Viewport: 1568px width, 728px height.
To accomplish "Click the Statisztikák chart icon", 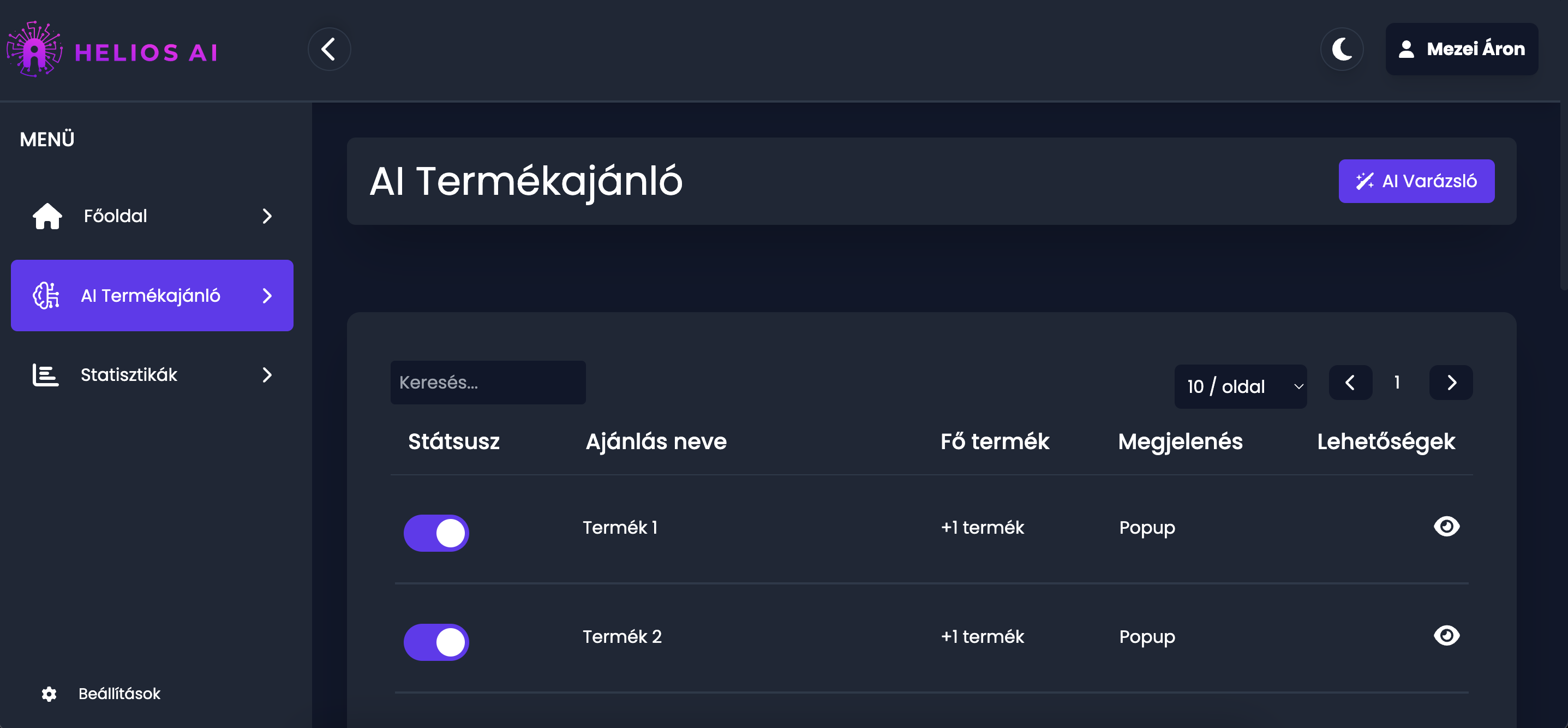I will pyautogui.click(x=46, y=375).
